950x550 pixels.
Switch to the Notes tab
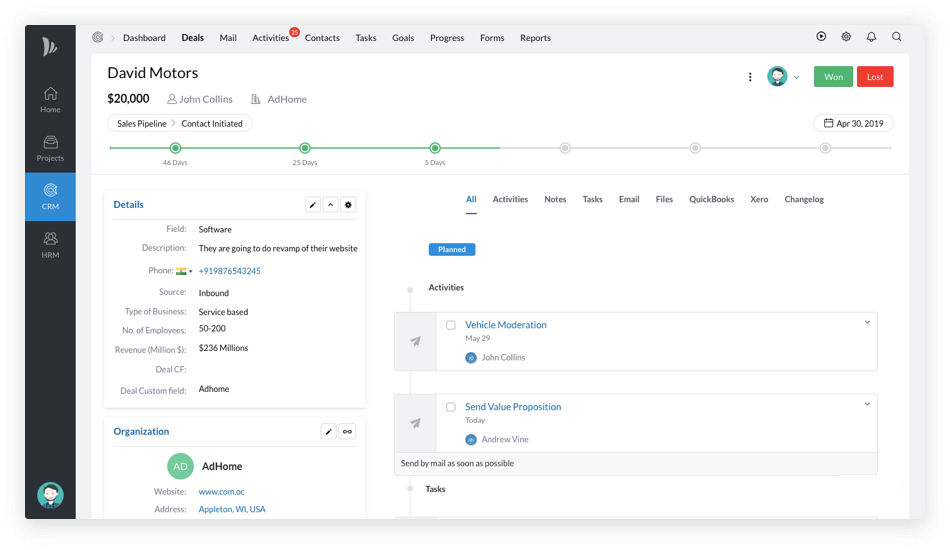pos(555,199)
